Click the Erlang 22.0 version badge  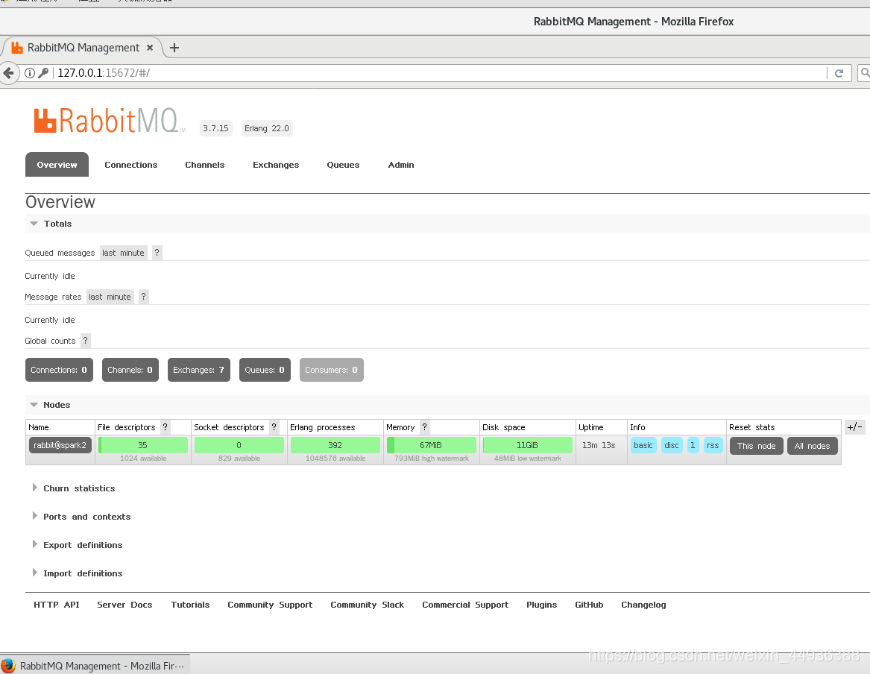267,128
